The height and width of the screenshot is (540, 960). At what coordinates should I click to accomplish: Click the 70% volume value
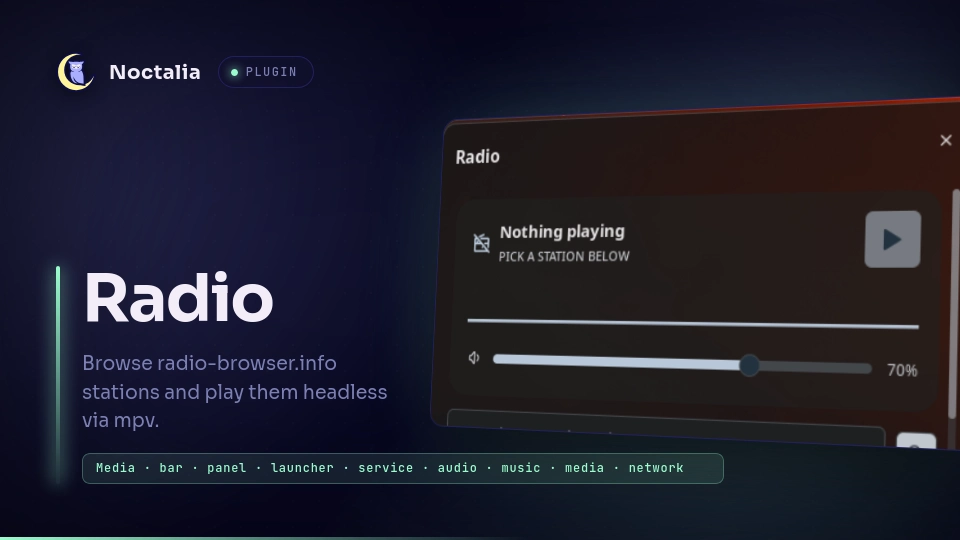(902, 370)
